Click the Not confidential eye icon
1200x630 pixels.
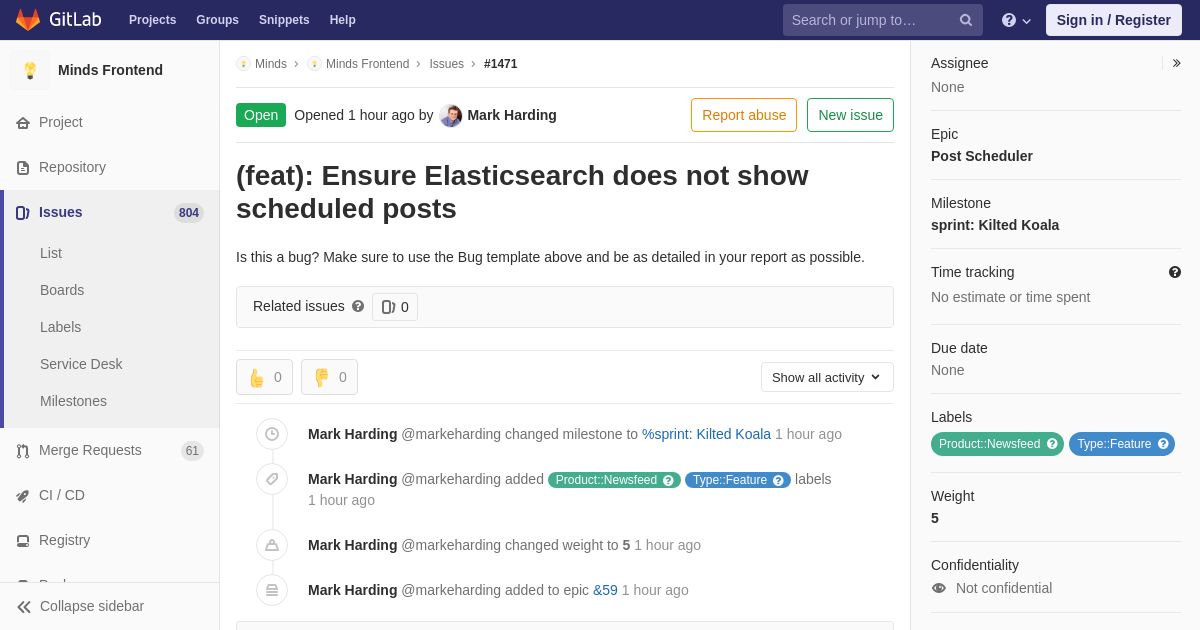pyautogui.click(x=939, y=588)
